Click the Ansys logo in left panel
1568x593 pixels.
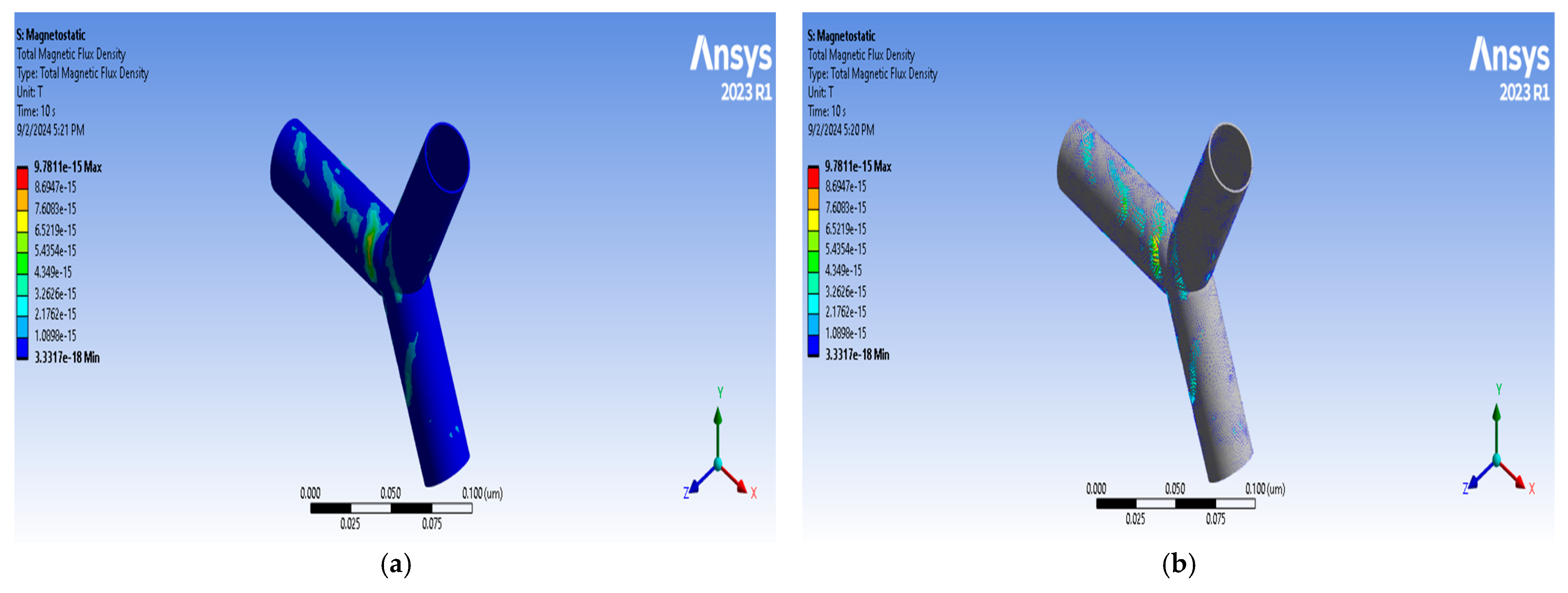click(x=731, y=55)
